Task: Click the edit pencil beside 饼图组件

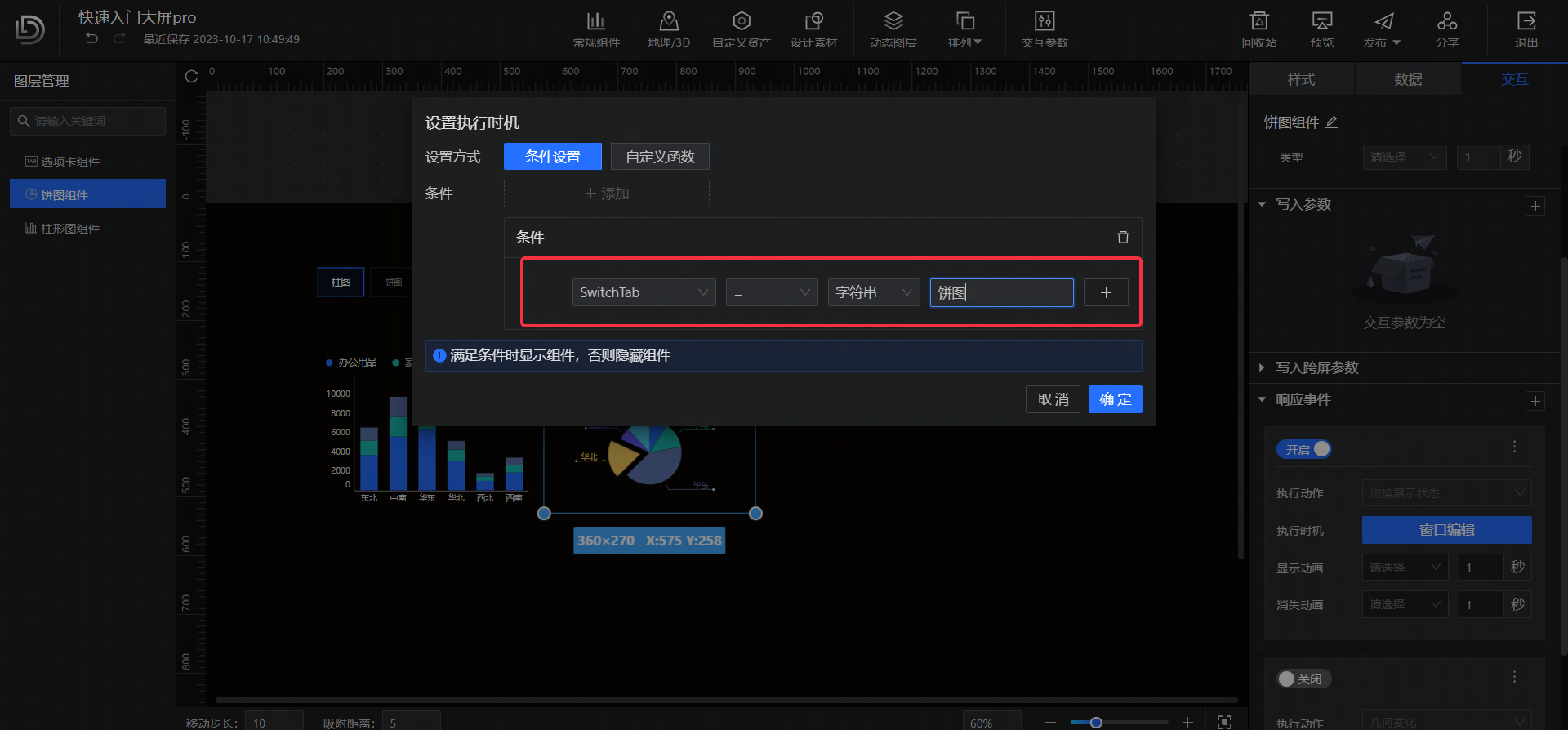Action: 1332,122
